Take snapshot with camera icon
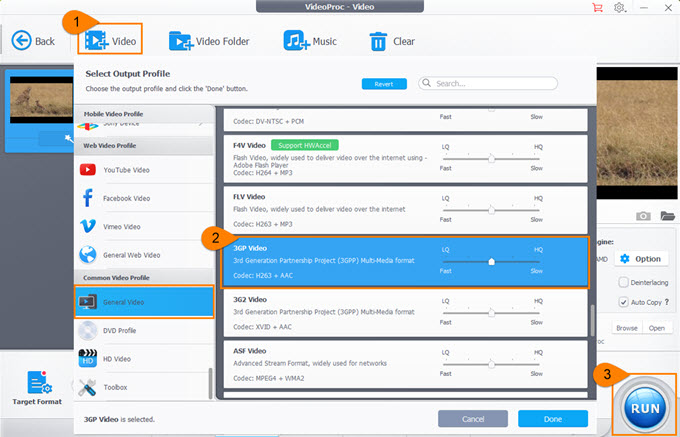This screenshot has height=437, width=680. [x=643, y=216]
